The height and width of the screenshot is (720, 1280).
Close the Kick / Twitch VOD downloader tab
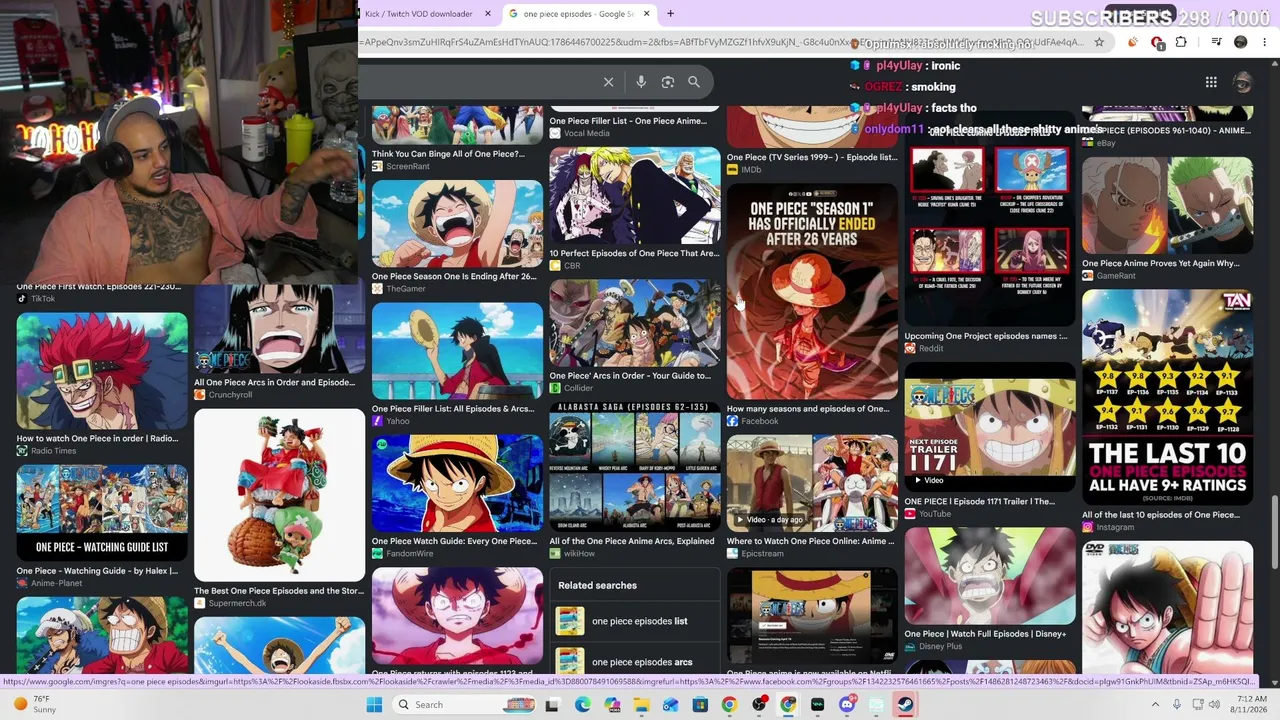point(488,14)
